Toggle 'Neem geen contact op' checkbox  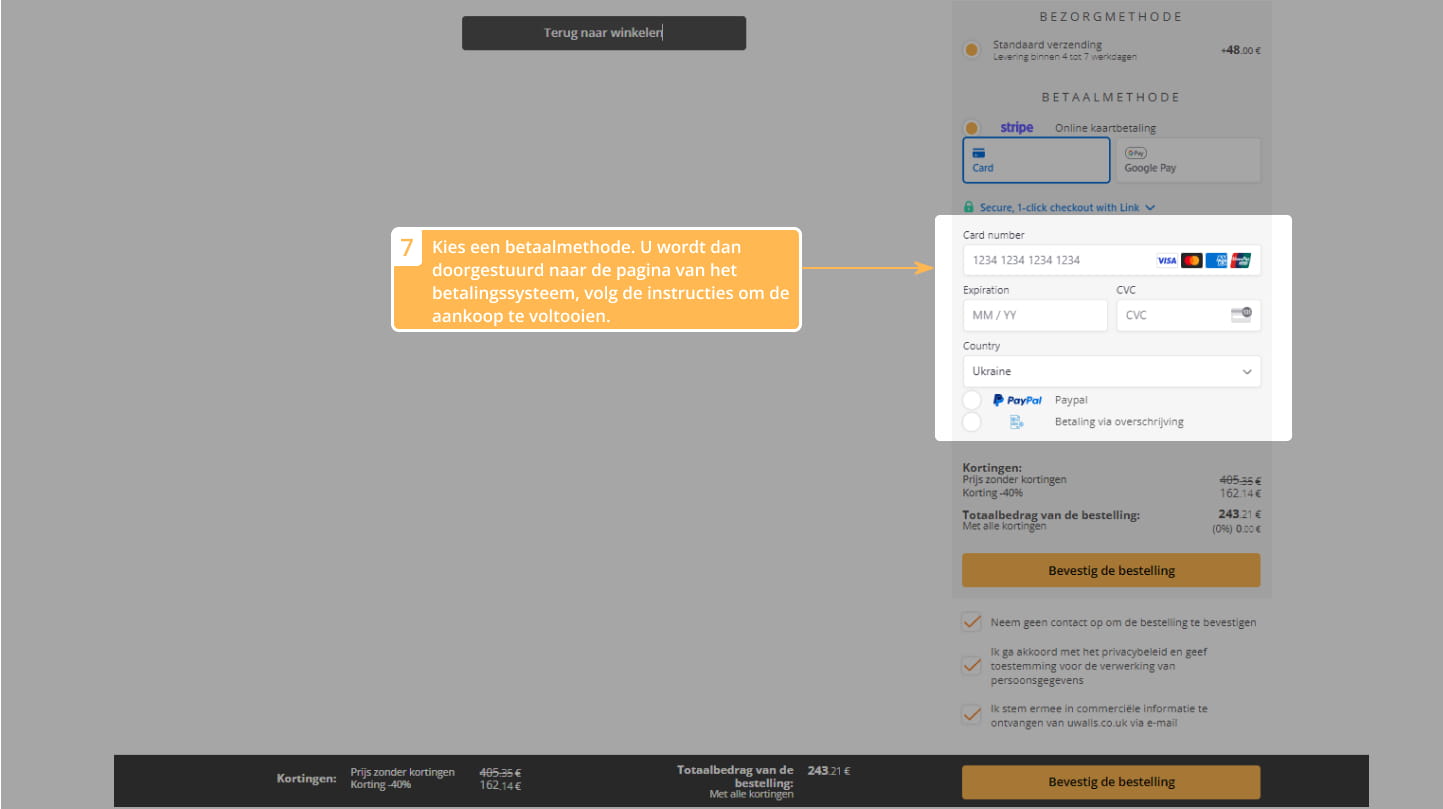(x=971, y=622)
